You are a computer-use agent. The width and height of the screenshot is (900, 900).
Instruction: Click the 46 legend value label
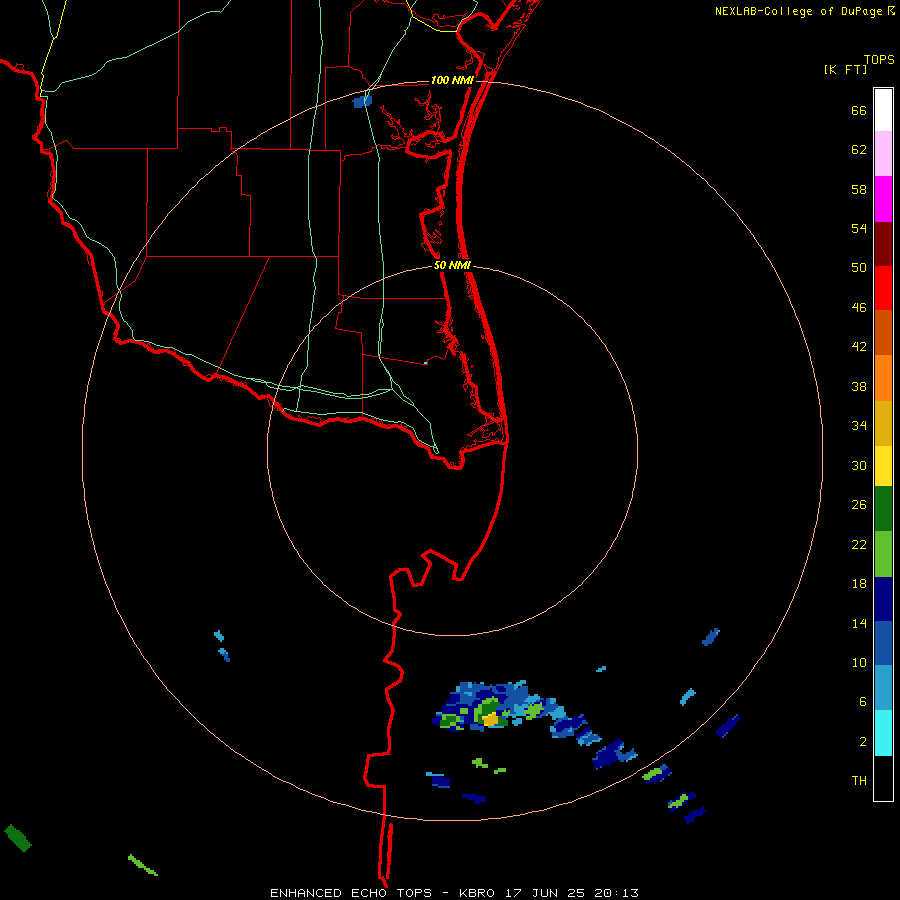click(859, 308)
